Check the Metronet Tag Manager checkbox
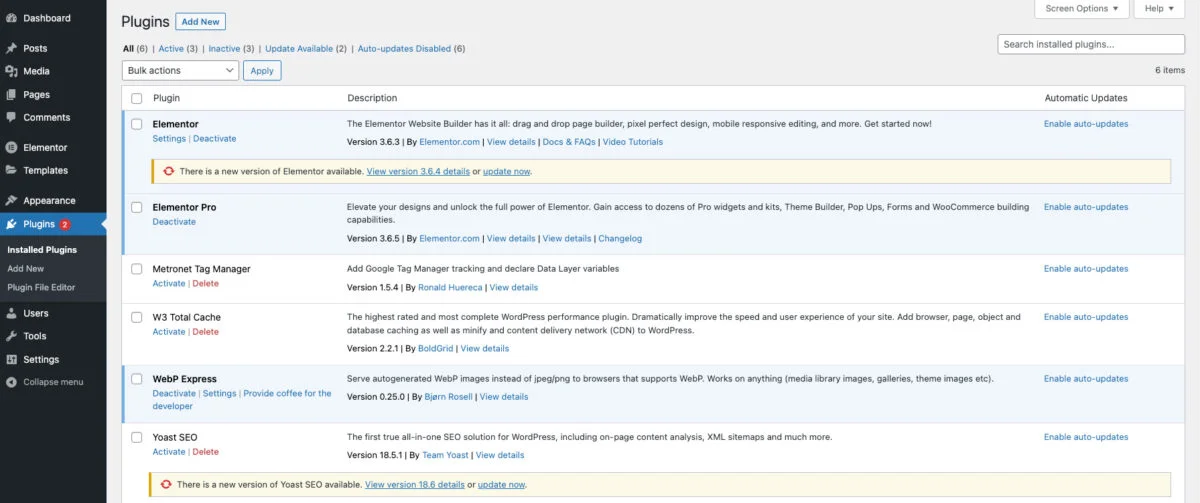This screenshot has height=503, width=1200. pyautogui.click(x=137, y=269)
